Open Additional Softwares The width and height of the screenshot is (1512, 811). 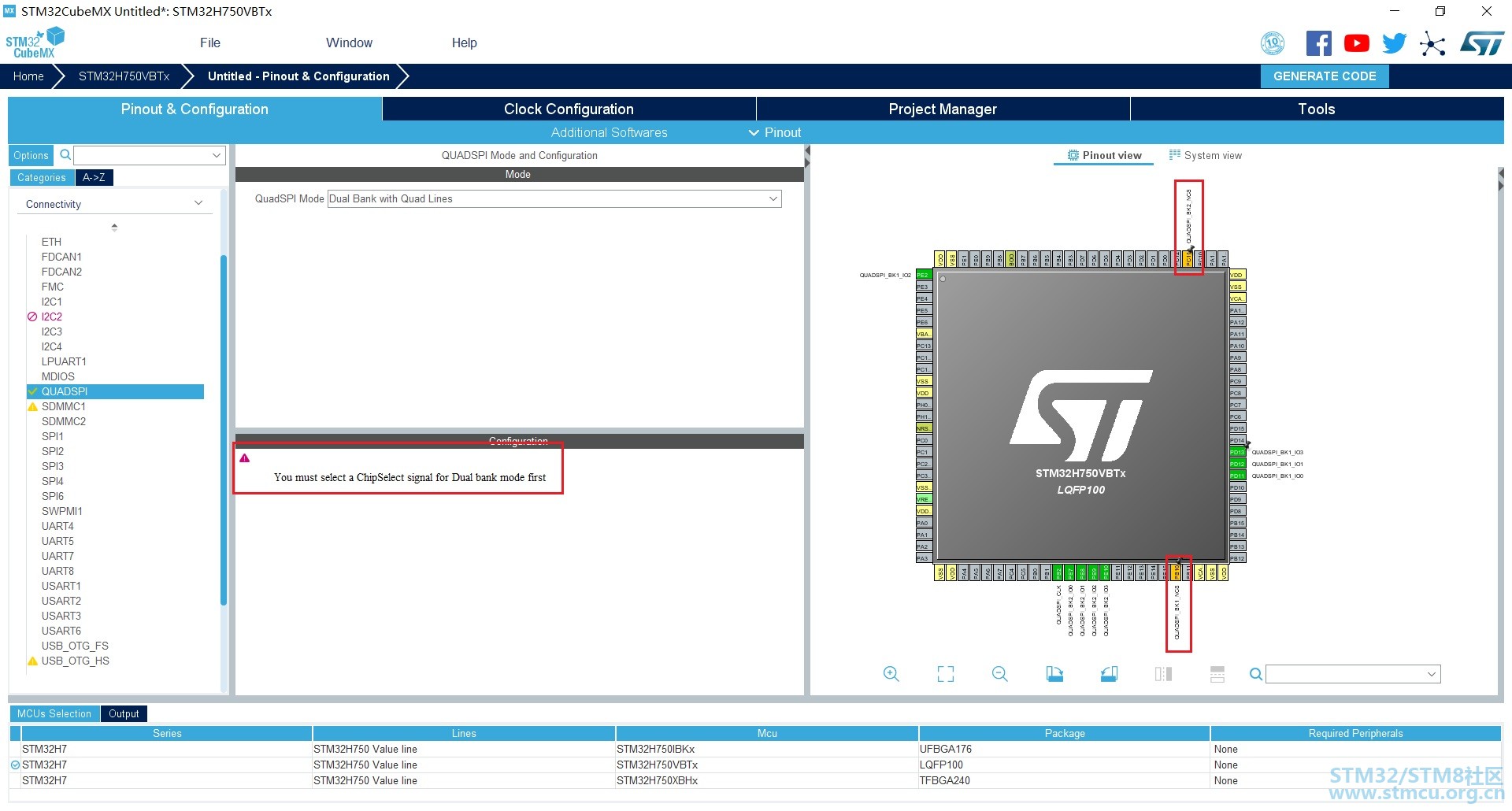(x=609, y=132)
